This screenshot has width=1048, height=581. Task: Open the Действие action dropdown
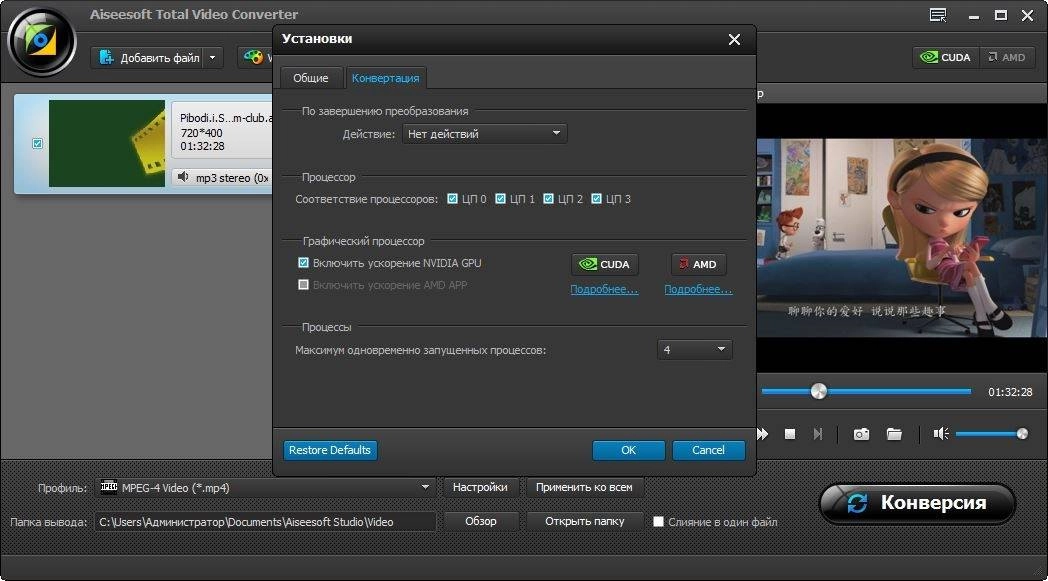[x=485, y=134]
